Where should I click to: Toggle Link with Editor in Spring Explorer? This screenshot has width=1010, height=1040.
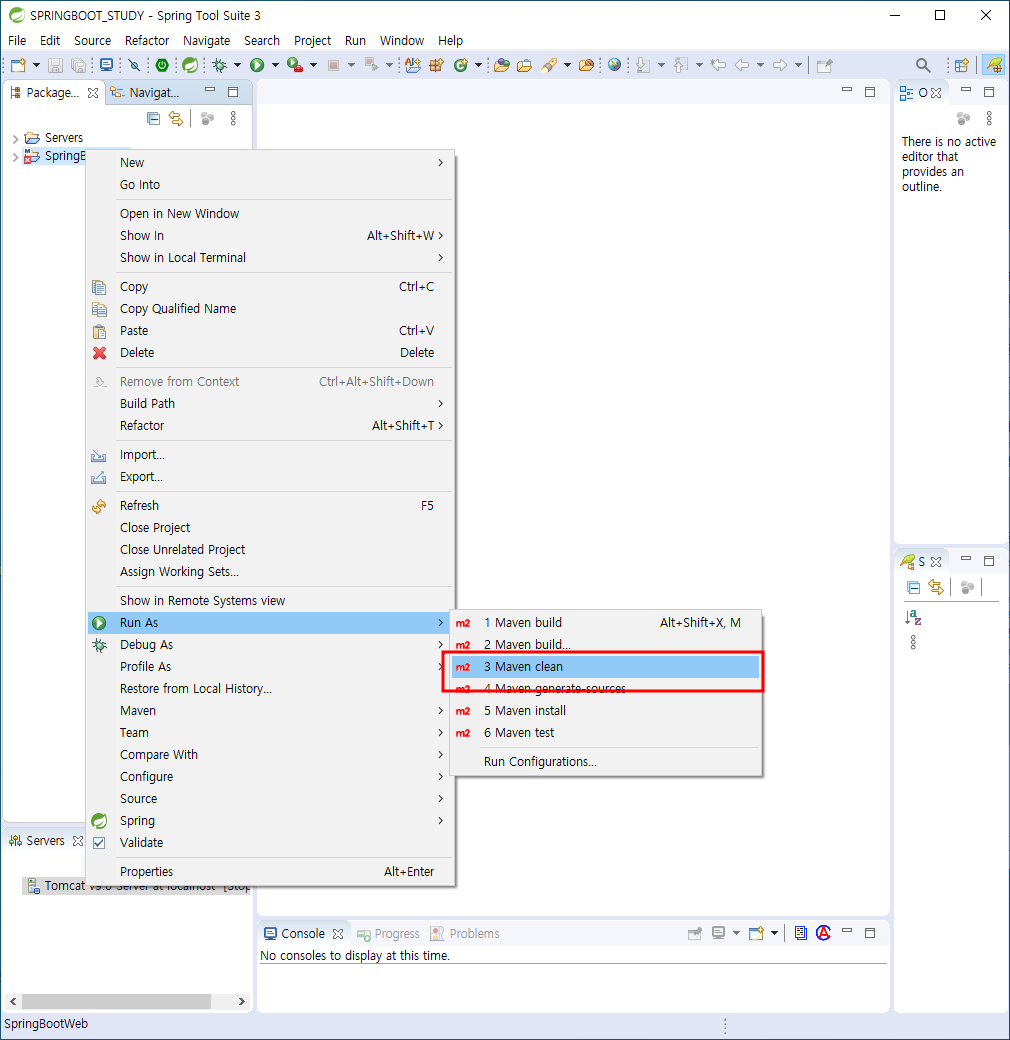click(936, 588)
